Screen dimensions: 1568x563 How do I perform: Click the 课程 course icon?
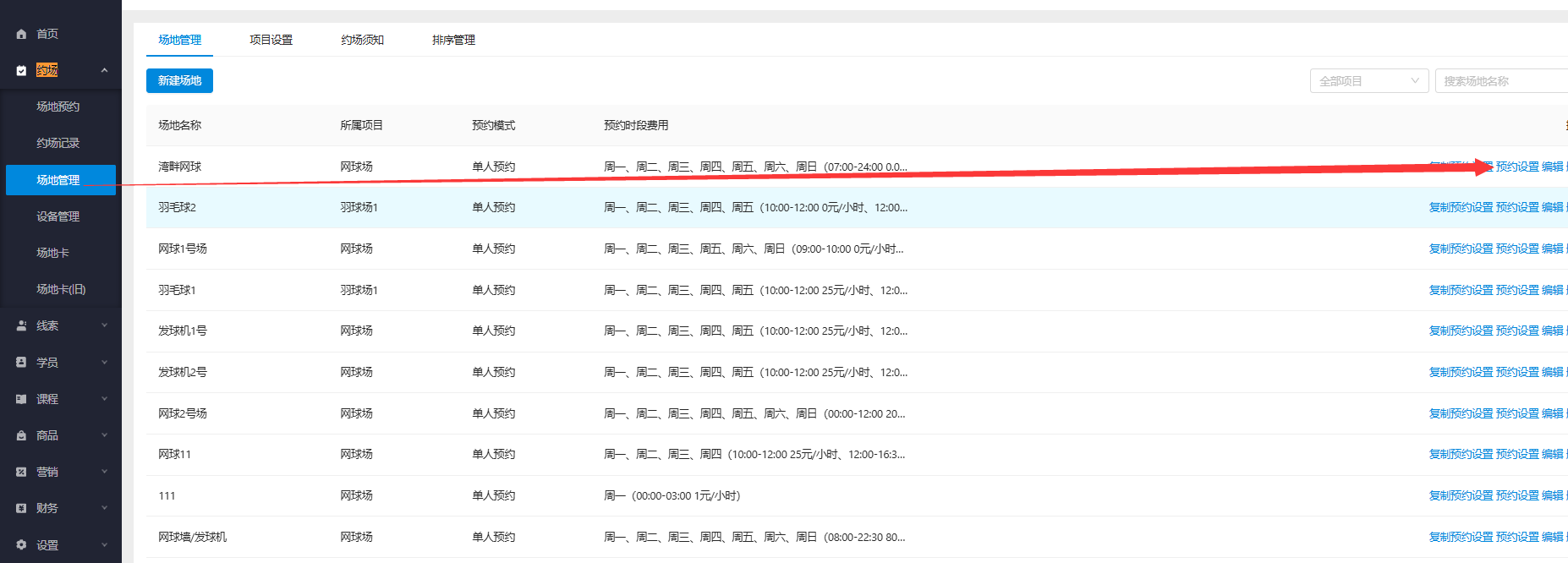[x=21, y=399]
